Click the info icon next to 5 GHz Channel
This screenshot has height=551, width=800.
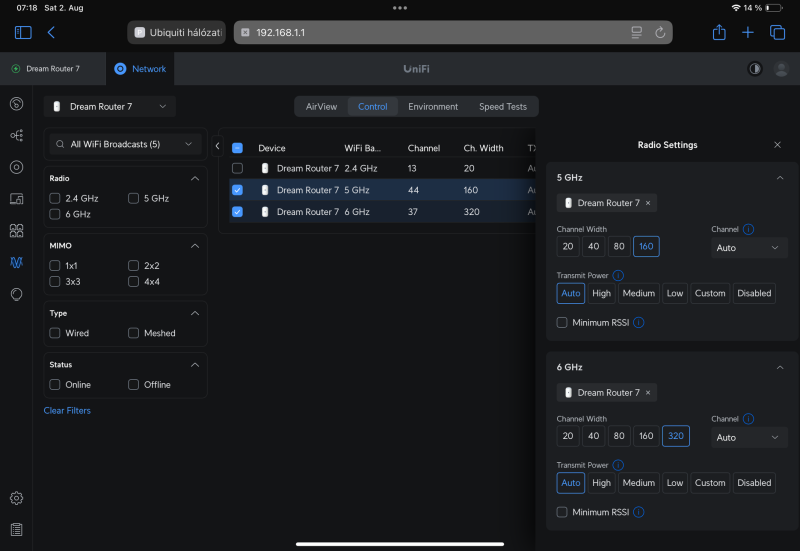tap(748, 230)
